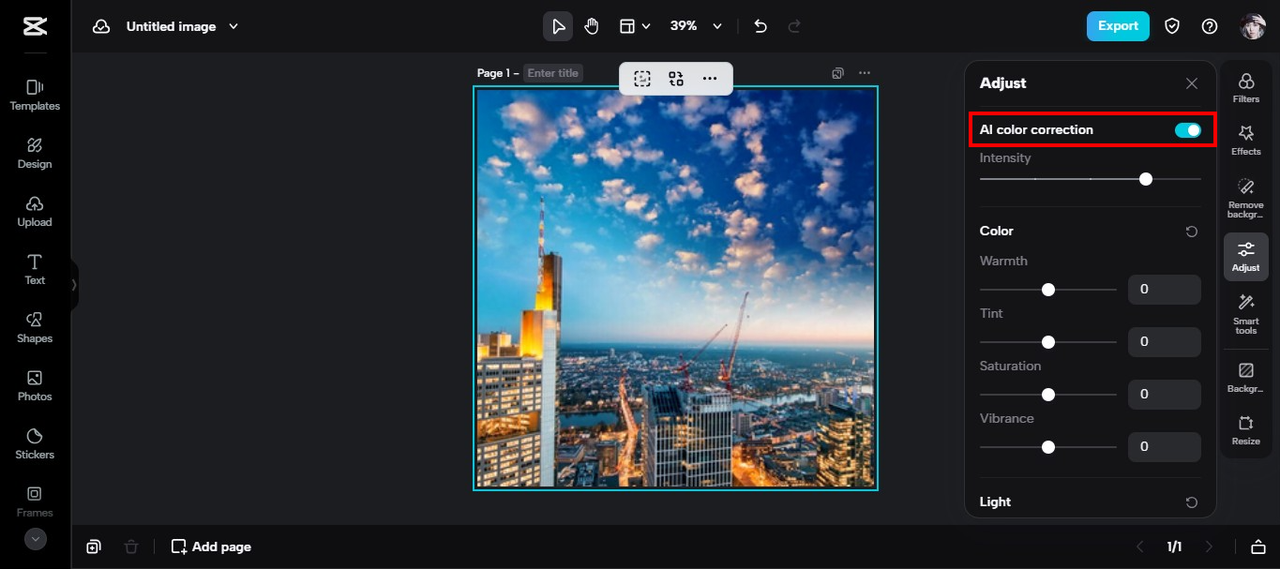Open Smart tools
Image resolution: width=1280 pixels, height=569 pixels.
[x=1246, y=314]
